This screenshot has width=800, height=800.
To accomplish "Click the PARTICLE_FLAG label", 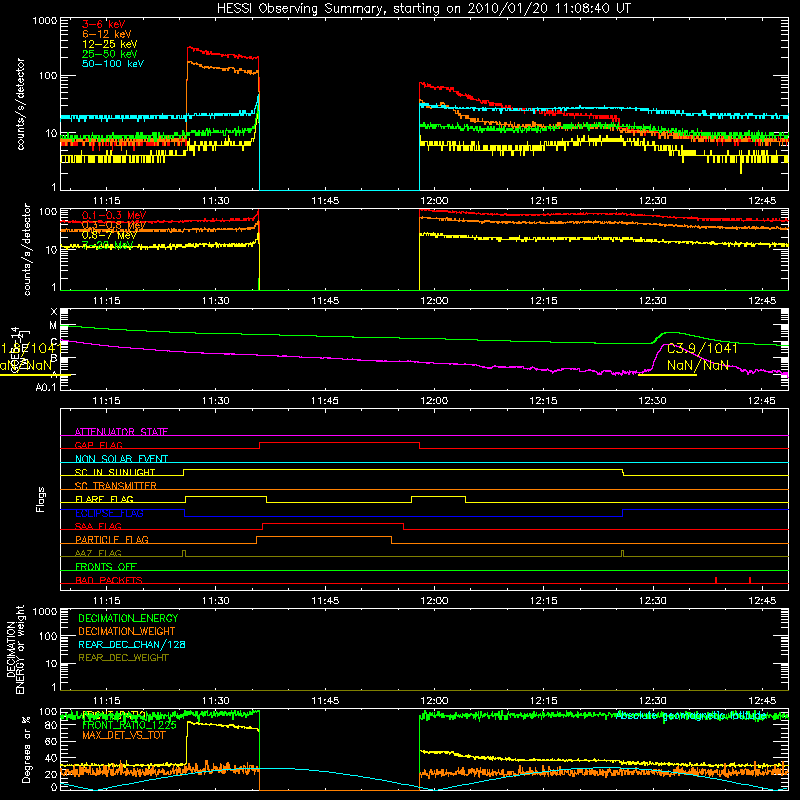I will 112,539.
